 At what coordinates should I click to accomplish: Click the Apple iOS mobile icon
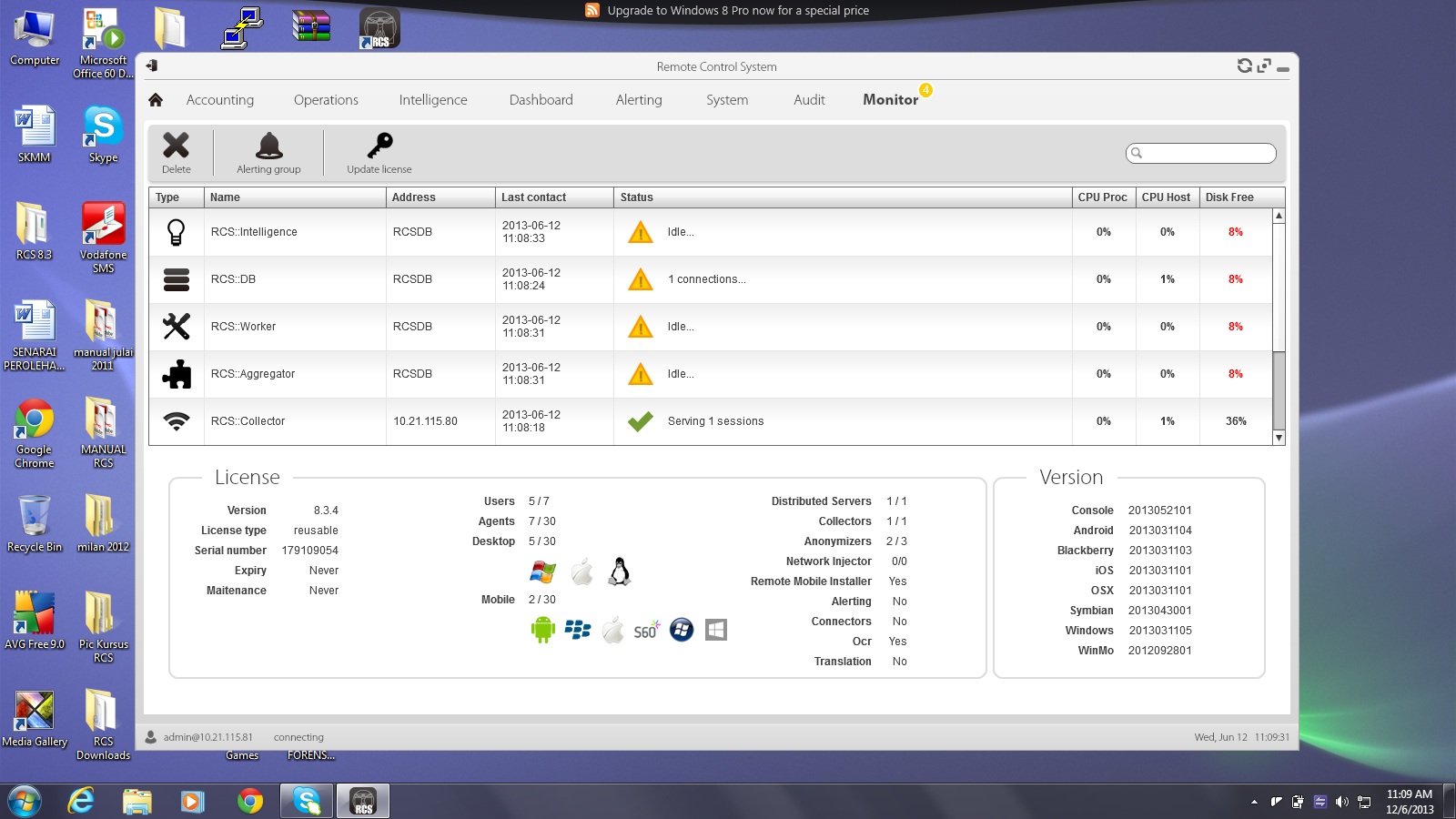click(613, 630)
